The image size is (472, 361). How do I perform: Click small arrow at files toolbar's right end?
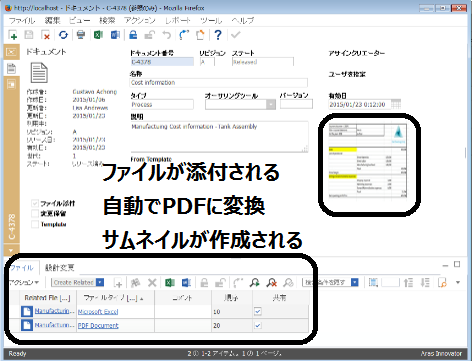(458, 282)
